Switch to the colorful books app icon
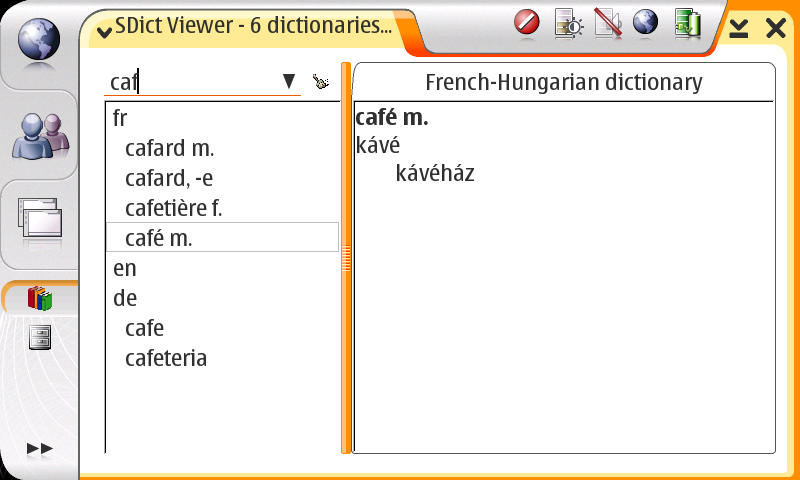The height and width of the screenshot is (480, 800). point(39,297)
